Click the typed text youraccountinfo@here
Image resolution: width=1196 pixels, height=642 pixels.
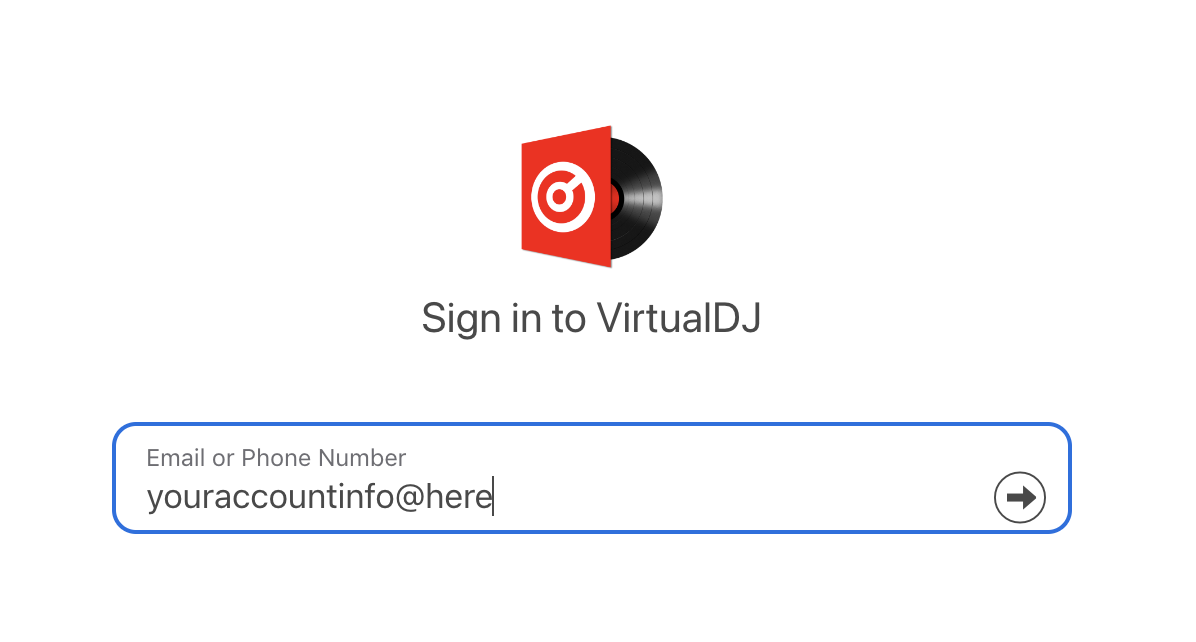coord(320,497)
